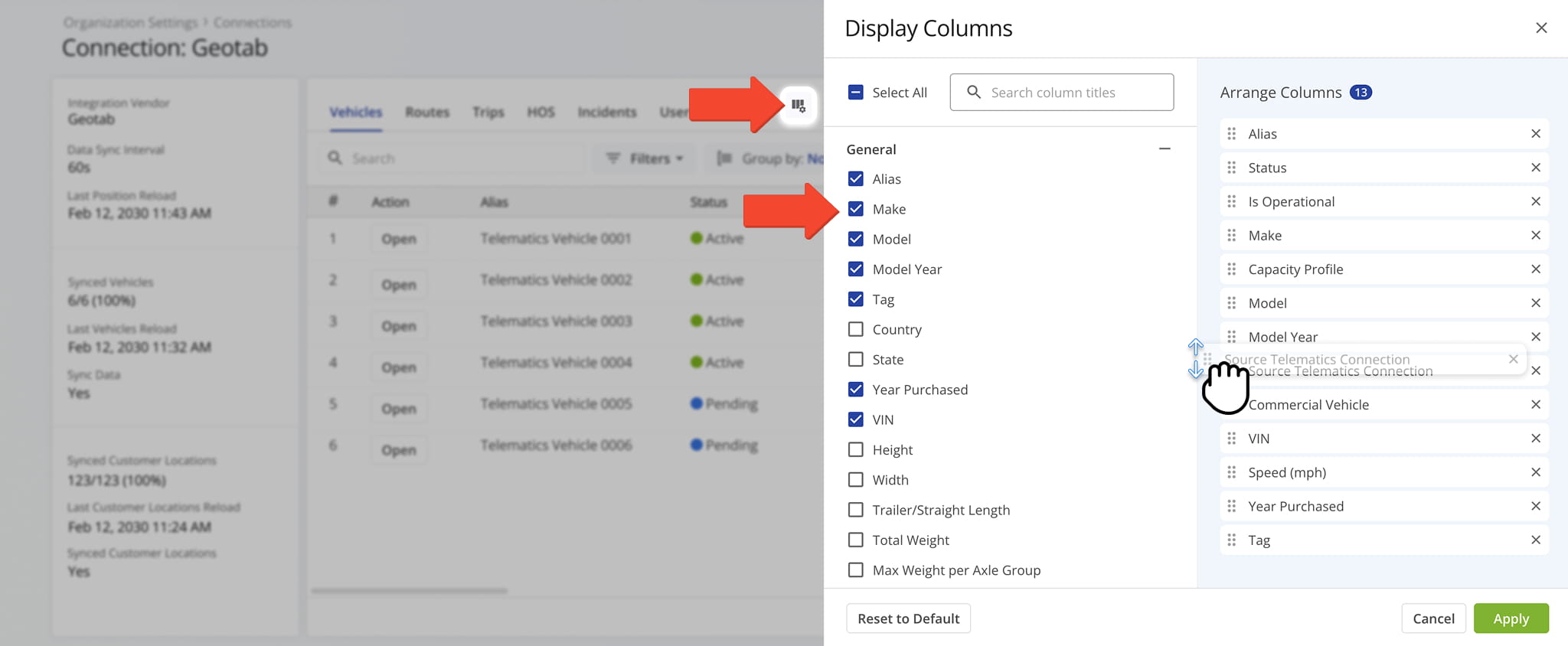Open Telematics Vehicle 0006 row
Image resolution: width=1568 pixels, height=646 pixels.
coord(399,450)
